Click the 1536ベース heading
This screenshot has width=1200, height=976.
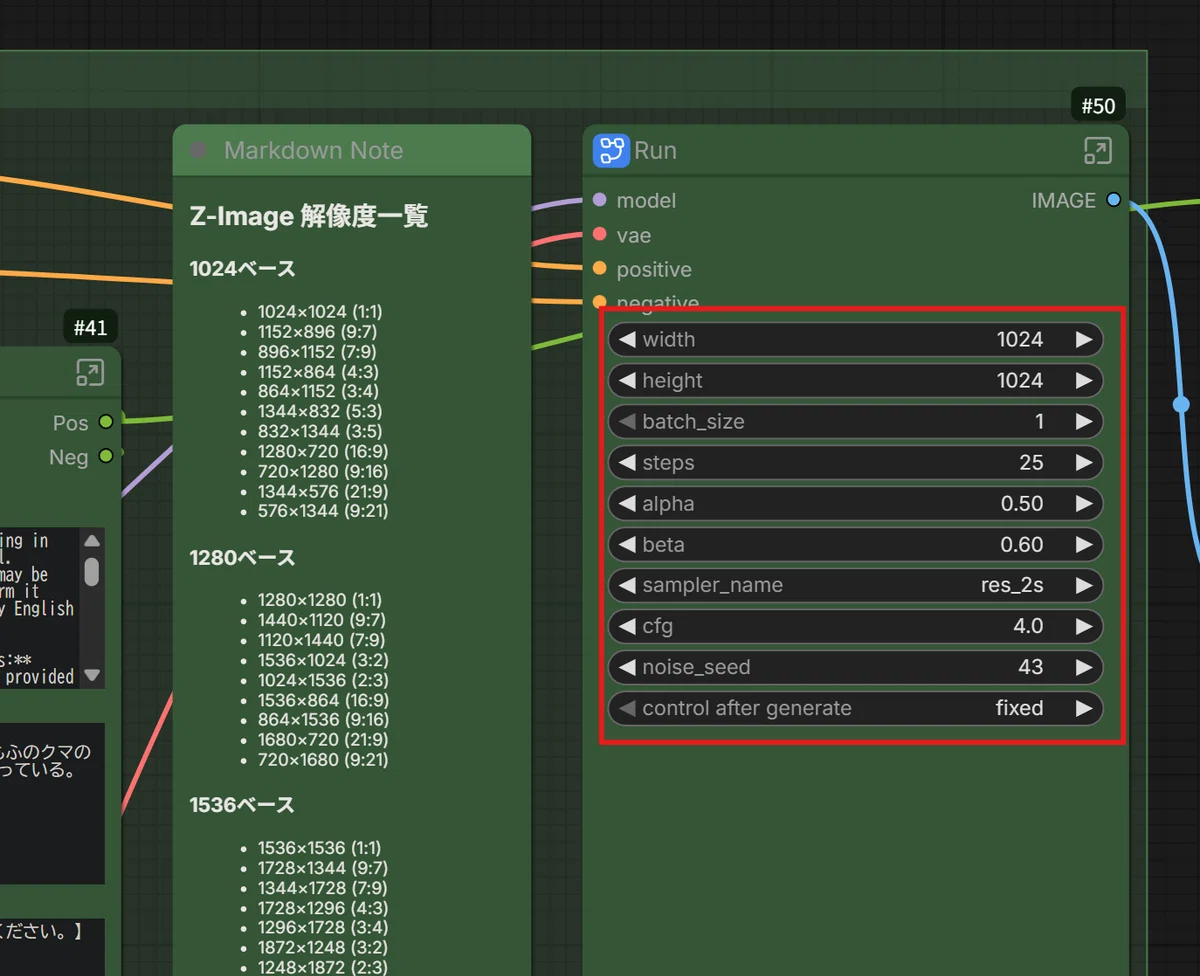(242, 805)
